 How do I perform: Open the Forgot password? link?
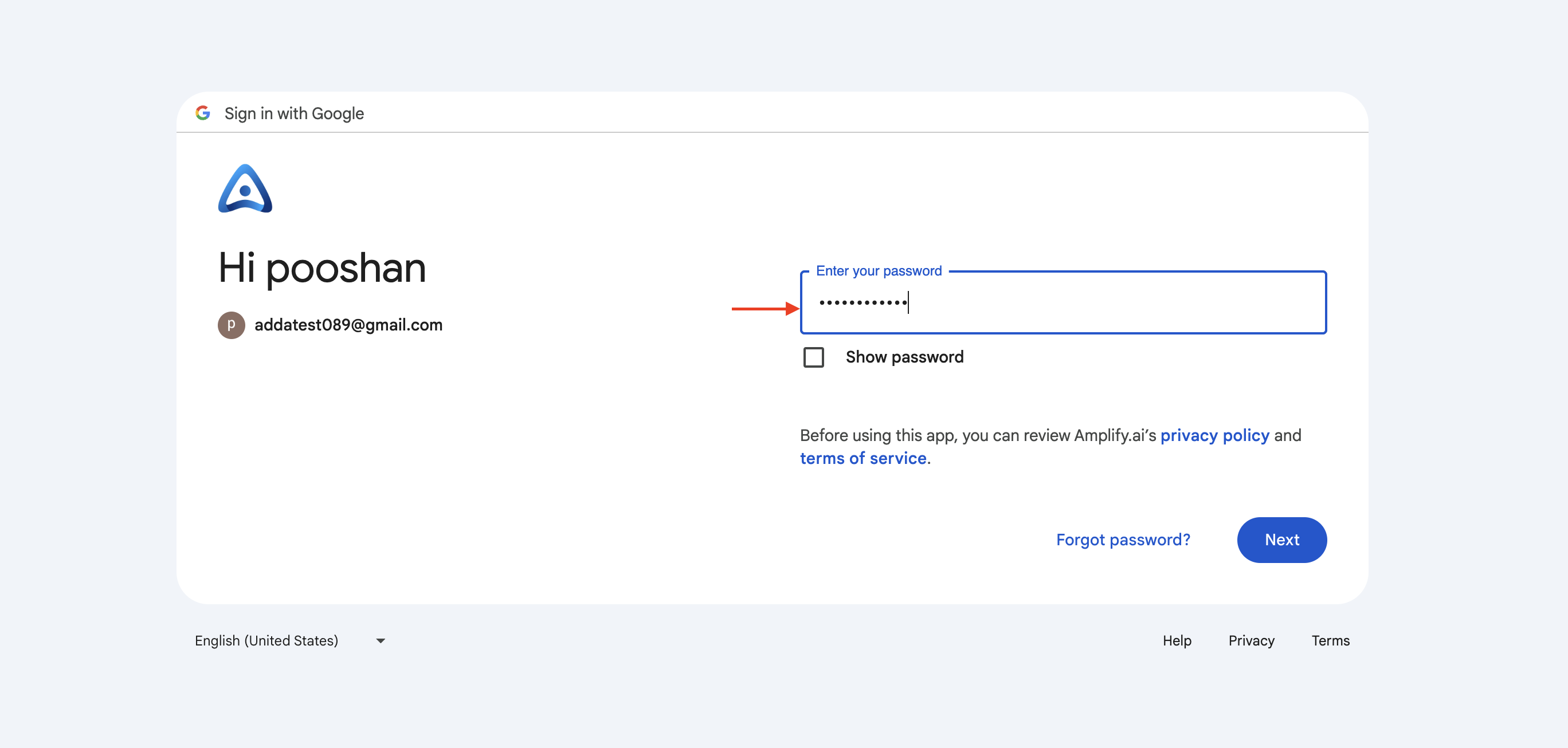tap(1123, 540)
